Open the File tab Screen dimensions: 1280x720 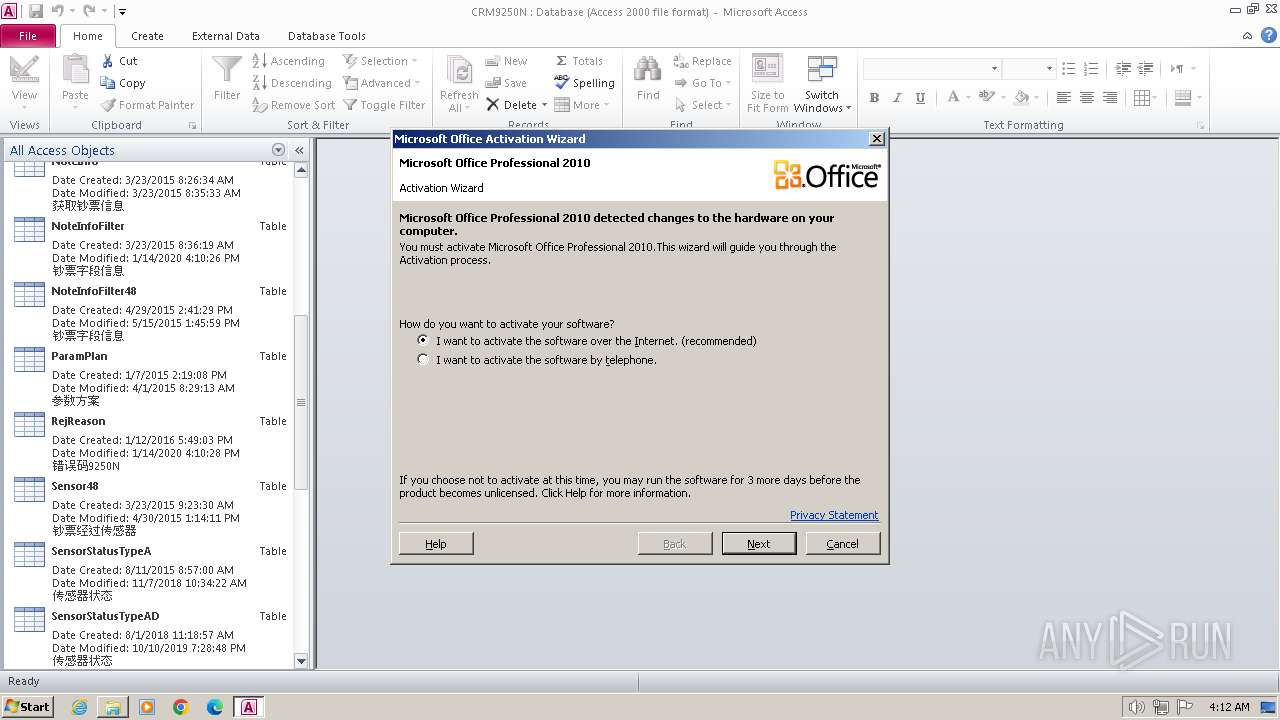coord(28,36)
